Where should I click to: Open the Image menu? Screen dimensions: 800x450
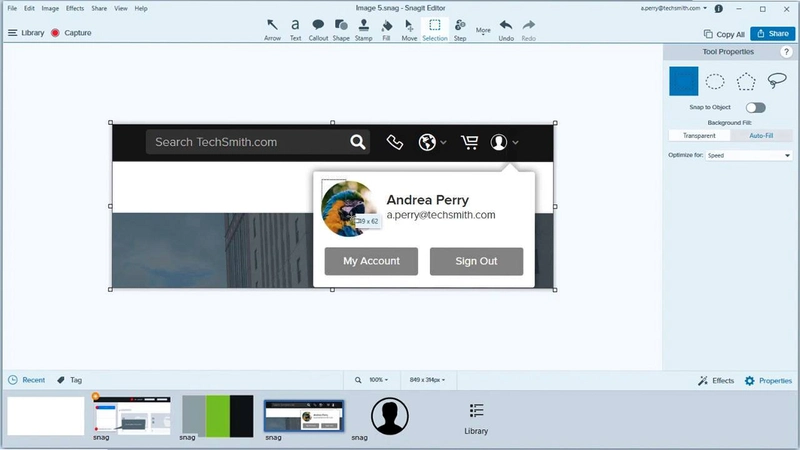click(50, 8)
